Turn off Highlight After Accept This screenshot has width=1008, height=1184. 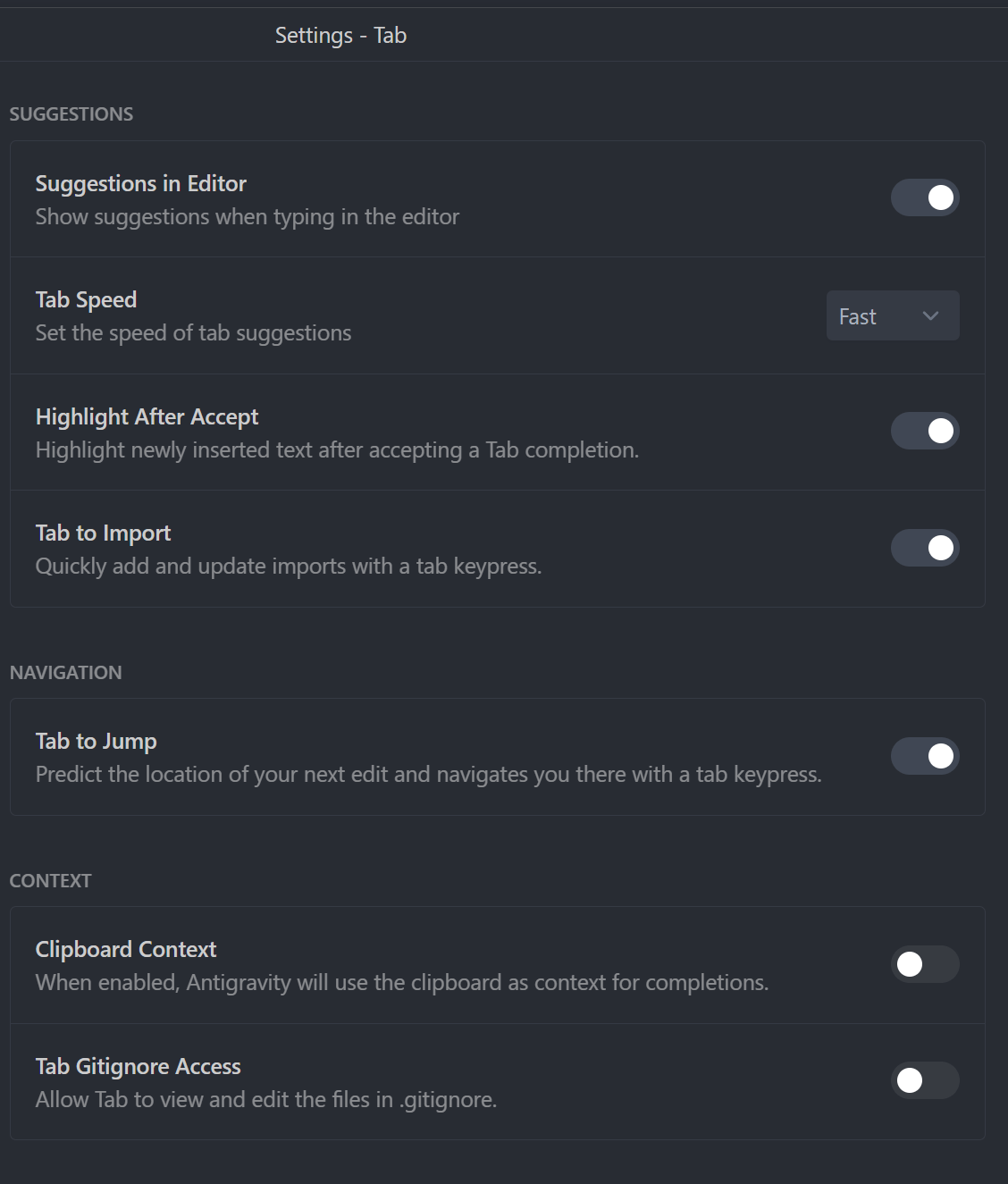pyautogui.click(x=925, y=431)
